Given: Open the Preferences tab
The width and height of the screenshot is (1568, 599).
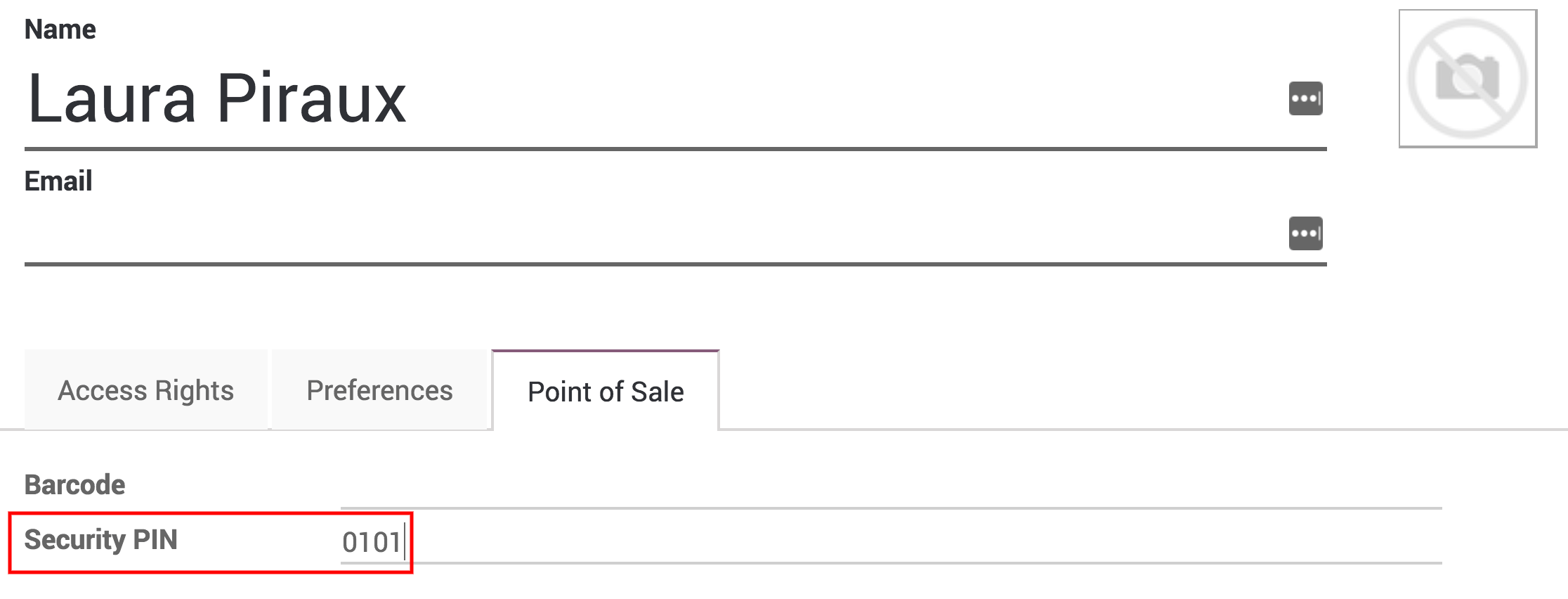Looking at the screenshot, I should click(x=379, y=389).
